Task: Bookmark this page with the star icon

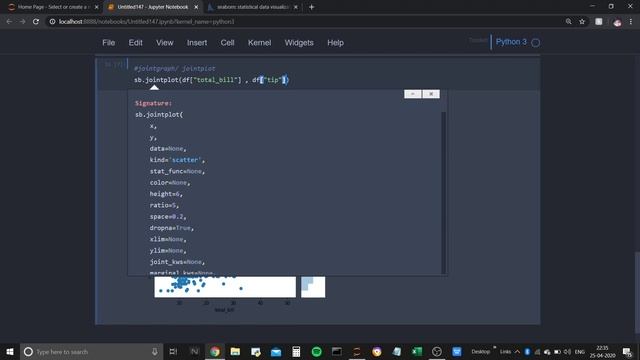Action: pos(582,21)
